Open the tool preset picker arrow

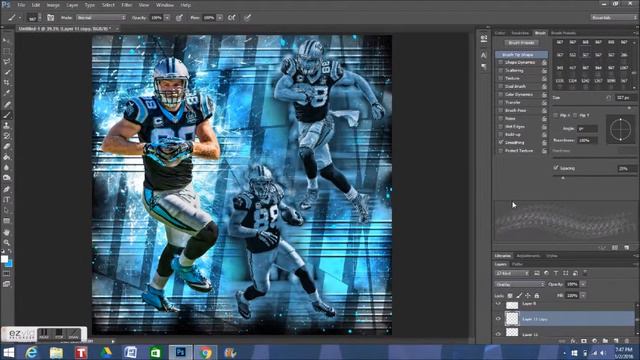click(x=19, y=18)
